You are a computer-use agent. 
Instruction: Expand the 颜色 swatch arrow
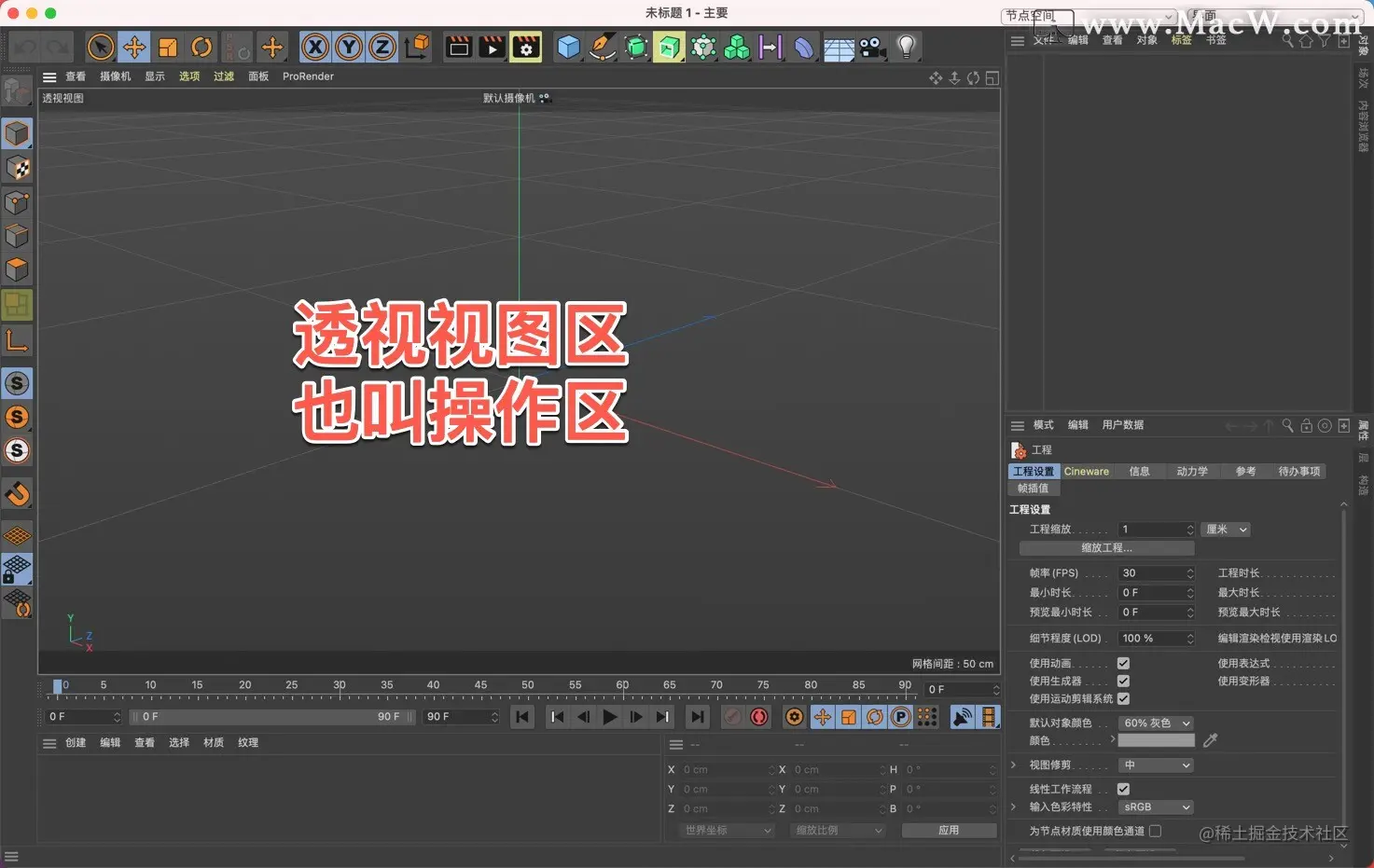tap(1112, 739)
